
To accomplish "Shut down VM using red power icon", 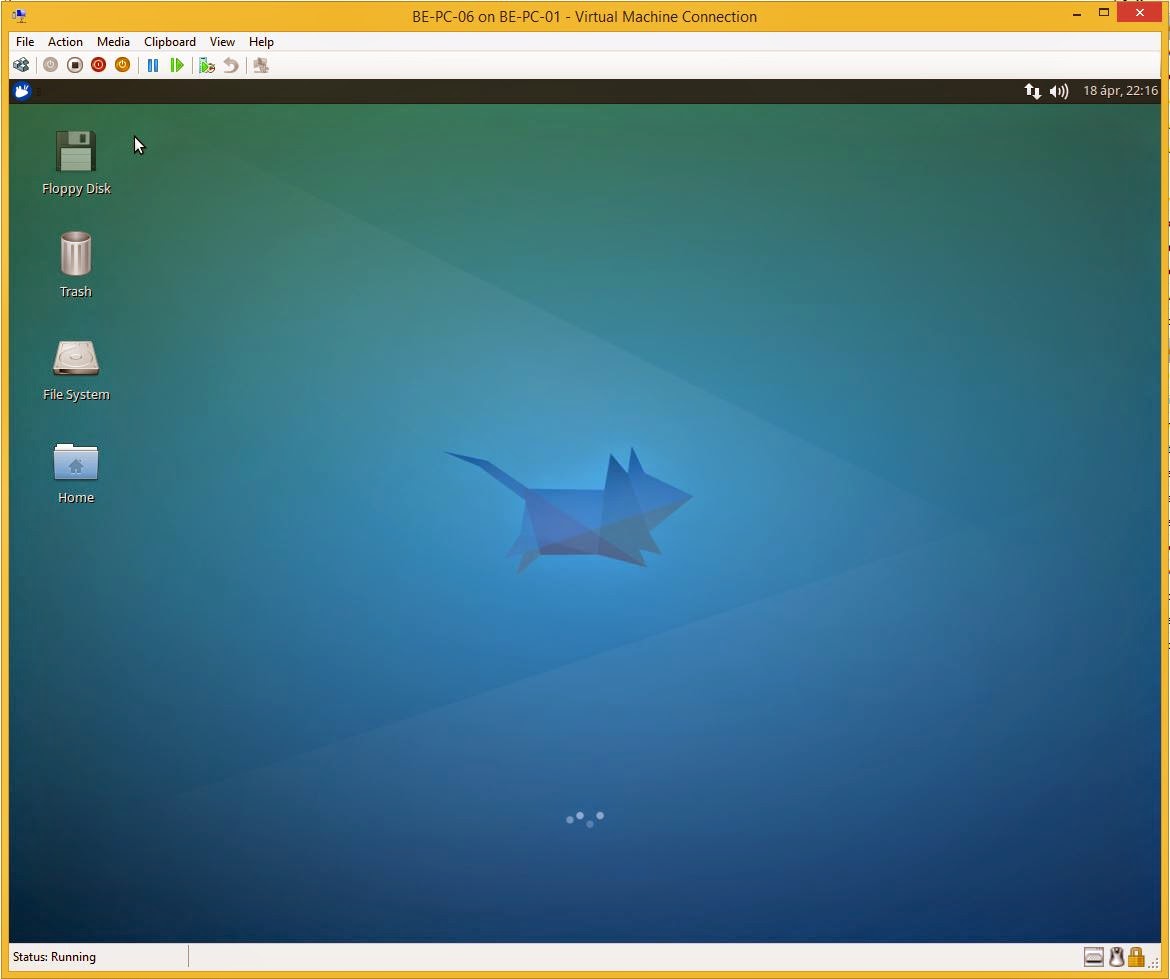I will [98, 65].
